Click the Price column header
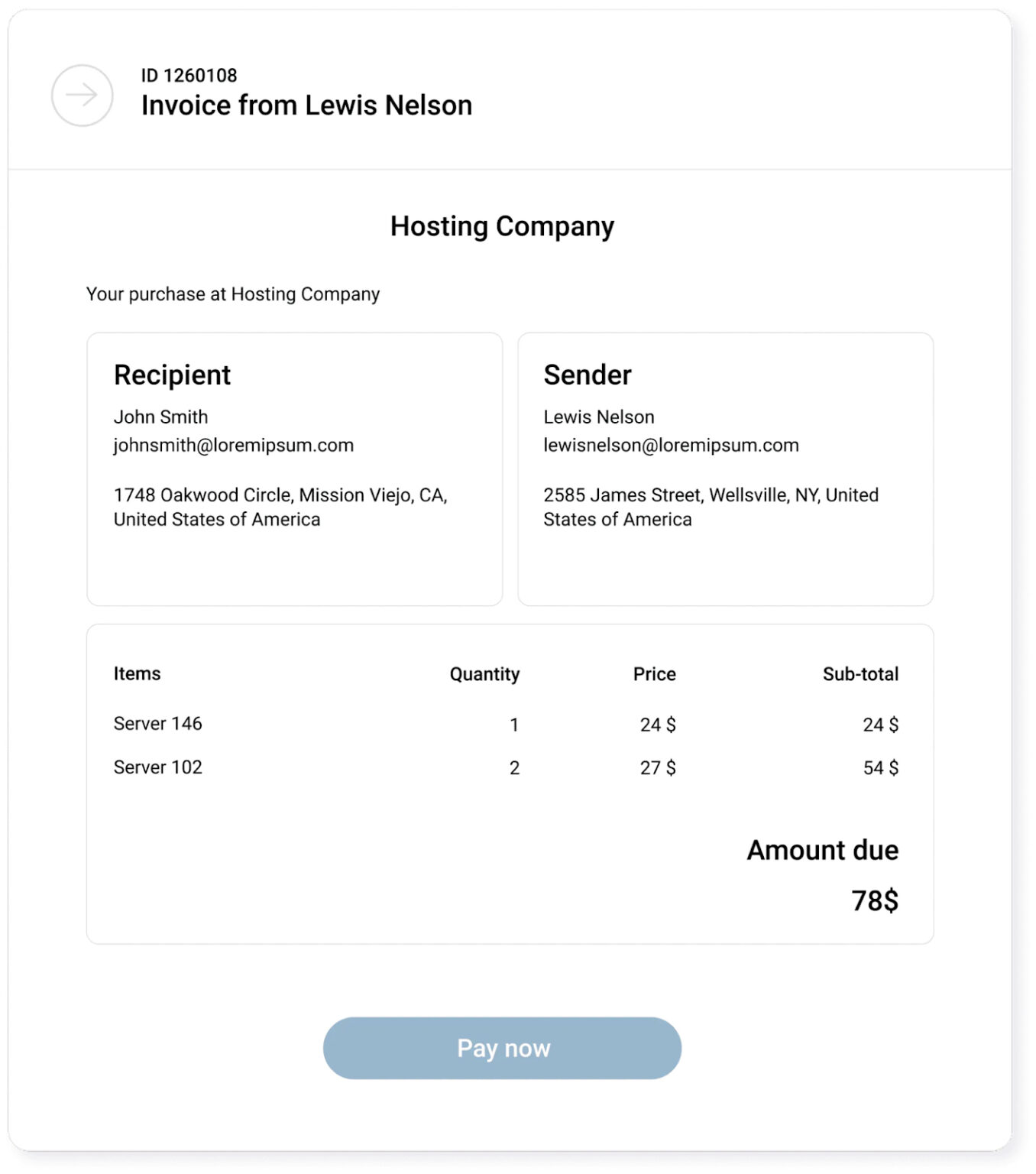1036x1174 pixels. [x=654, y=674]
